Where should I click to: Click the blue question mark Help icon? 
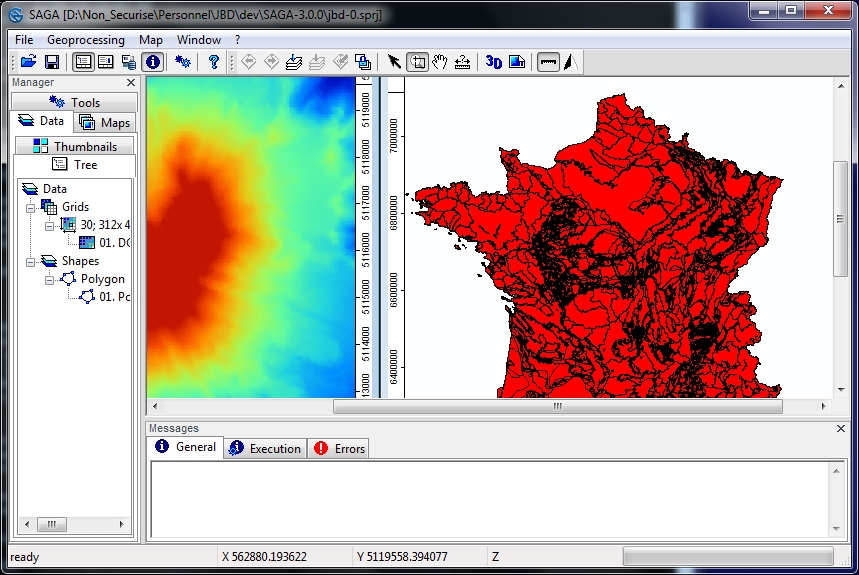click(x=213, y=62)
